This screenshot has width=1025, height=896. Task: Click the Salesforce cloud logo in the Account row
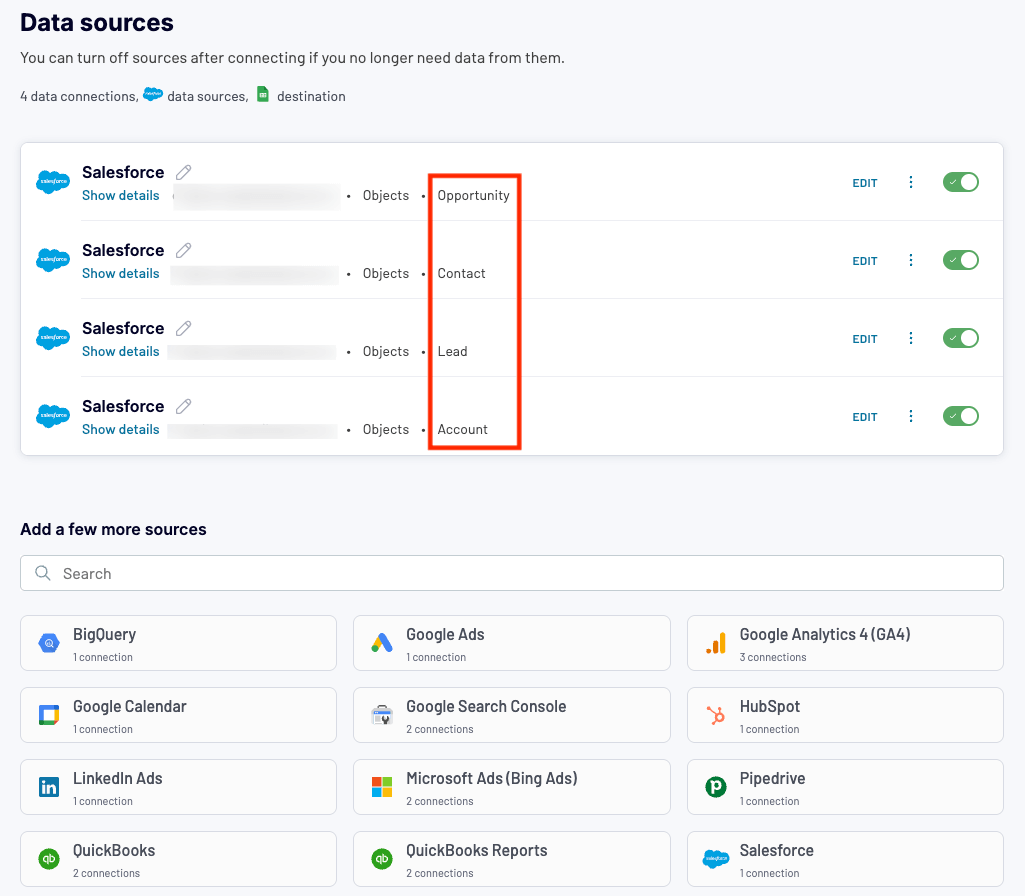point(53,416)
